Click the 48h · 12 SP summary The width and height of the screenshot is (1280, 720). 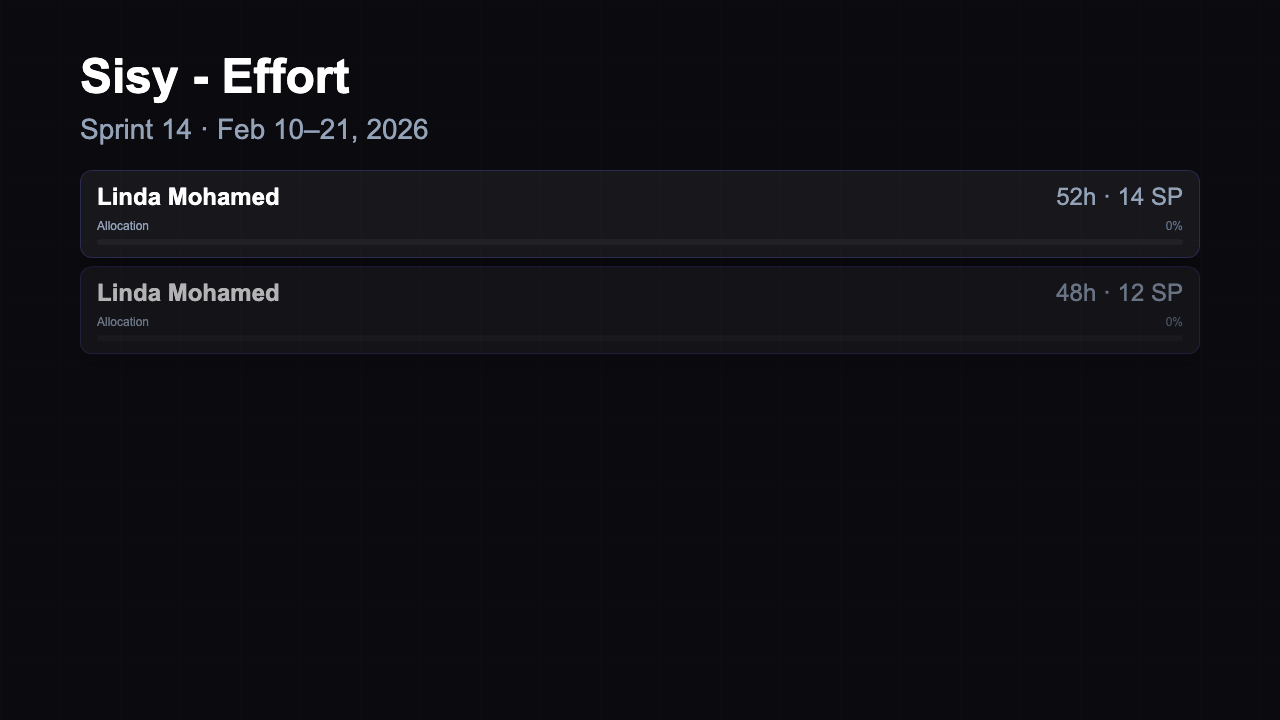tap(1118, 293)
